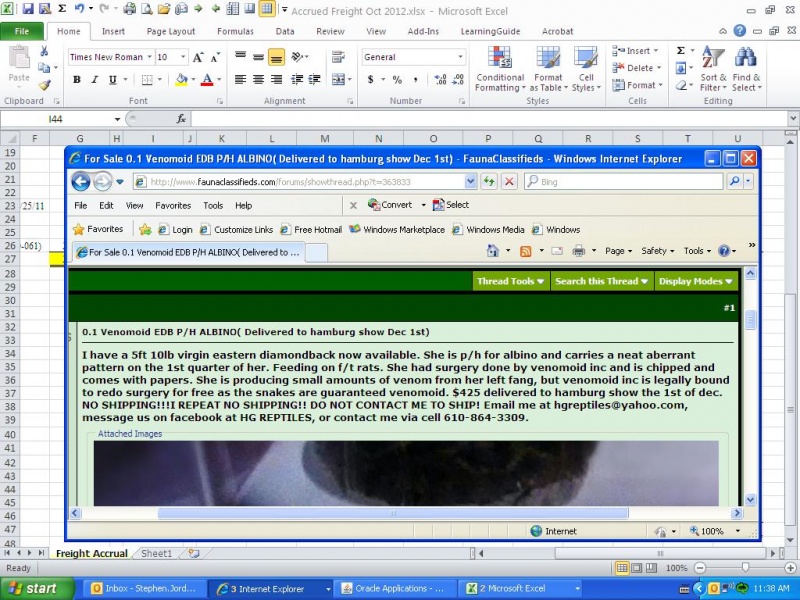
Task: Click the Windows Marketplace favorites link
Action: pyautogui.click(x=397, y=230)
